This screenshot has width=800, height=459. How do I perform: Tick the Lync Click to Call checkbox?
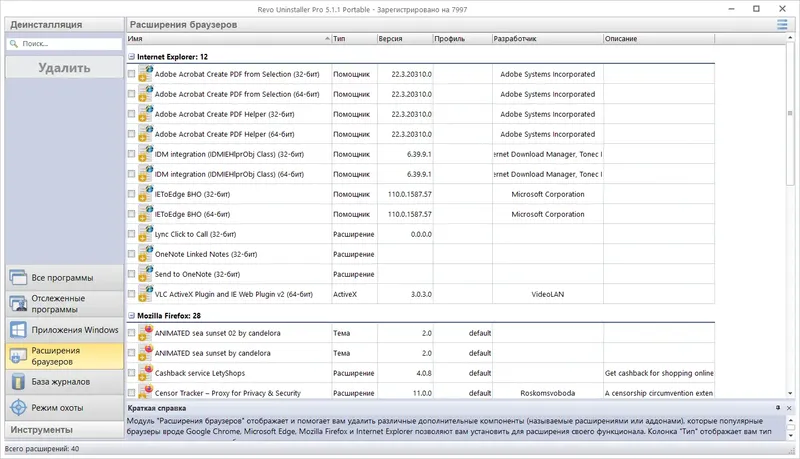pos(131,234)
